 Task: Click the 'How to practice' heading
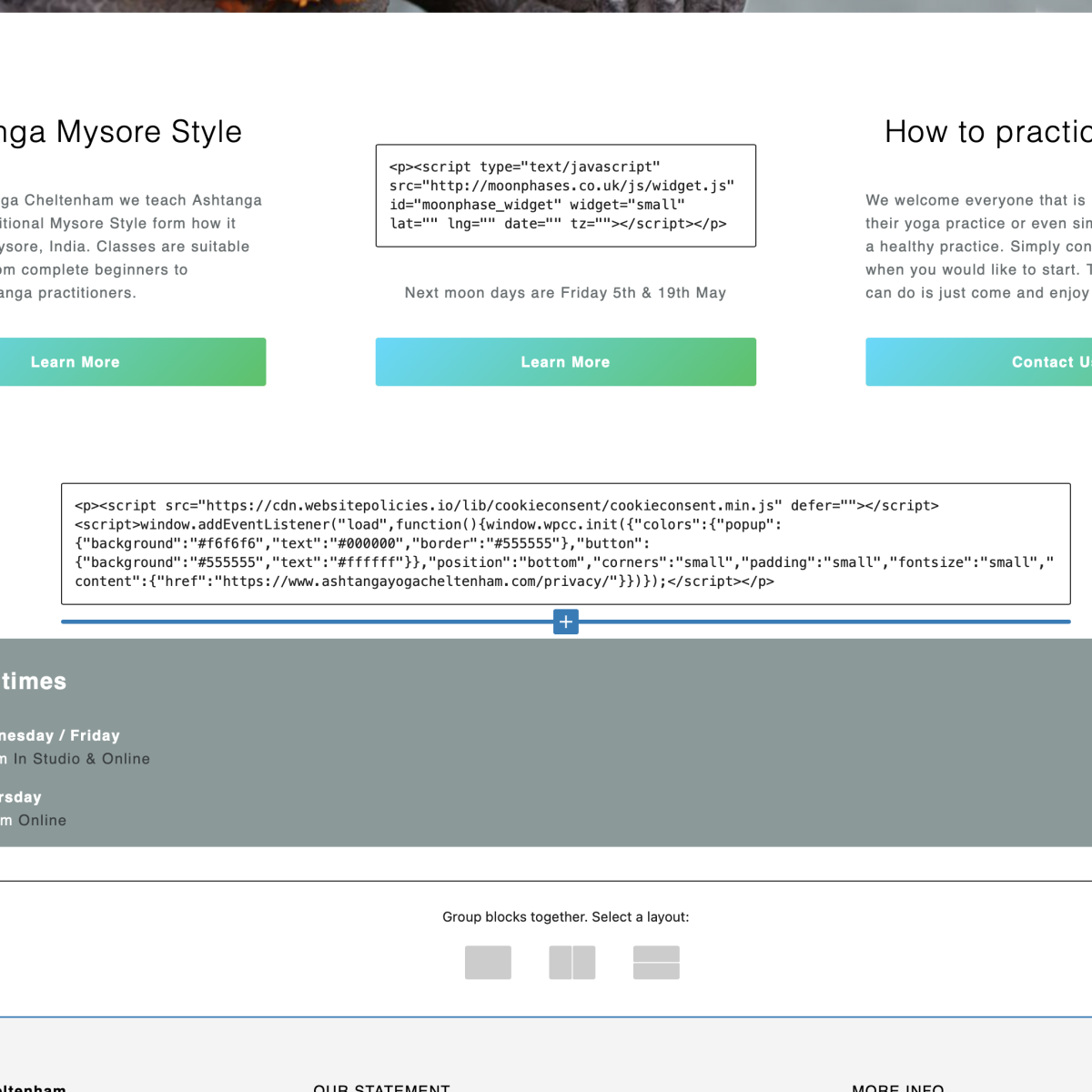pos(988,132)
